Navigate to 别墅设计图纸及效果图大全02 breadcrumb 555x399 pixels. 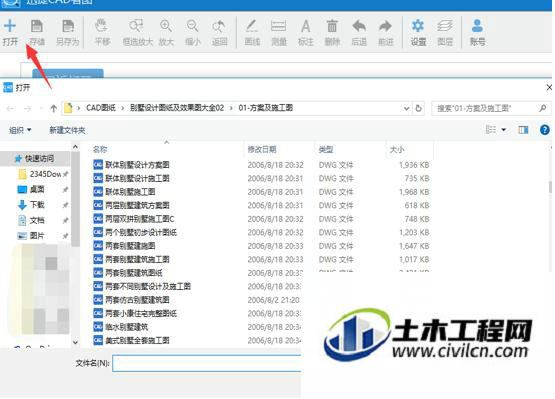coord(177,108)
